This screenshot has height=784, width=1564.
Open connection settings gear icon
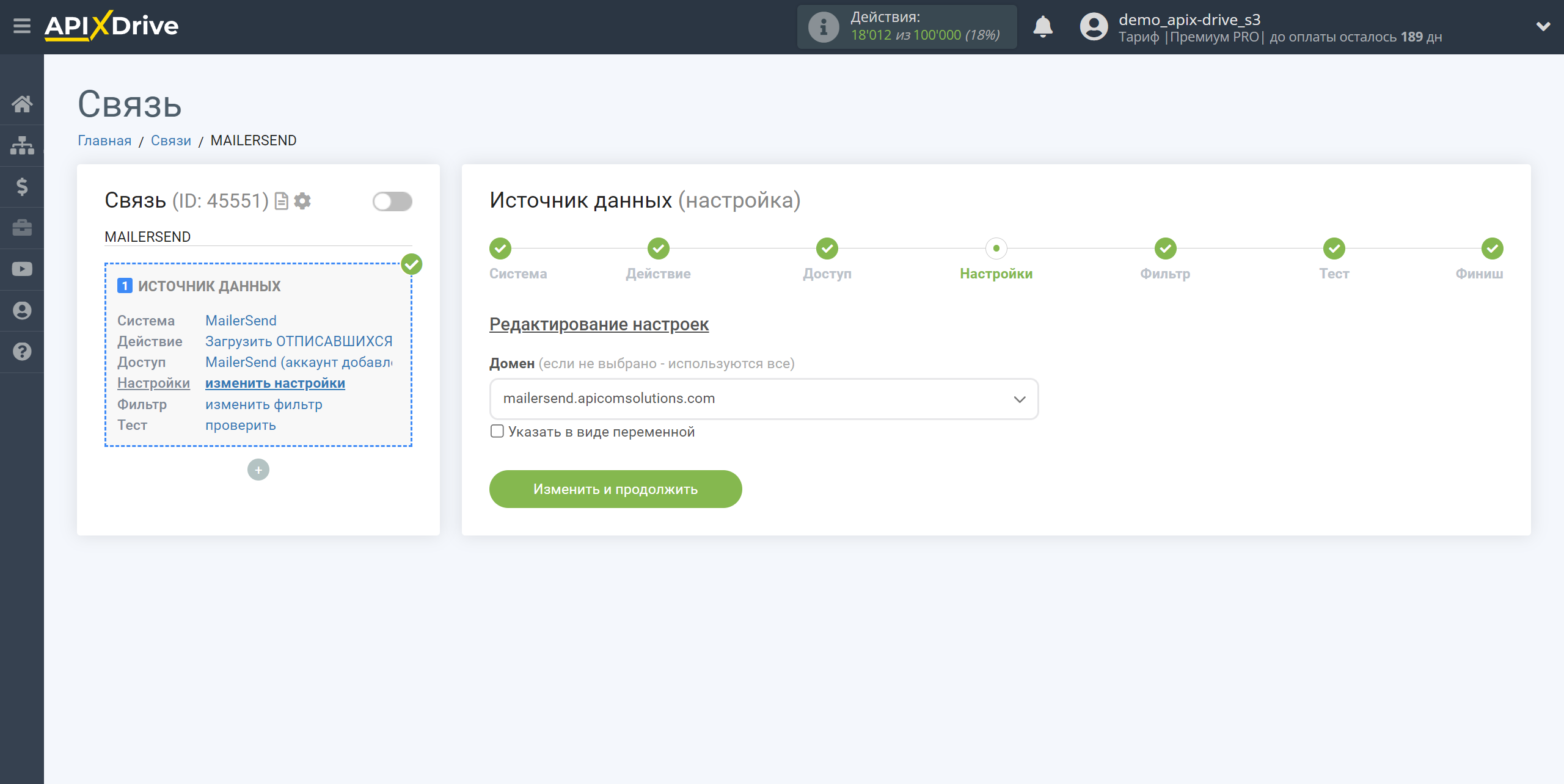(x=302, y=201)
